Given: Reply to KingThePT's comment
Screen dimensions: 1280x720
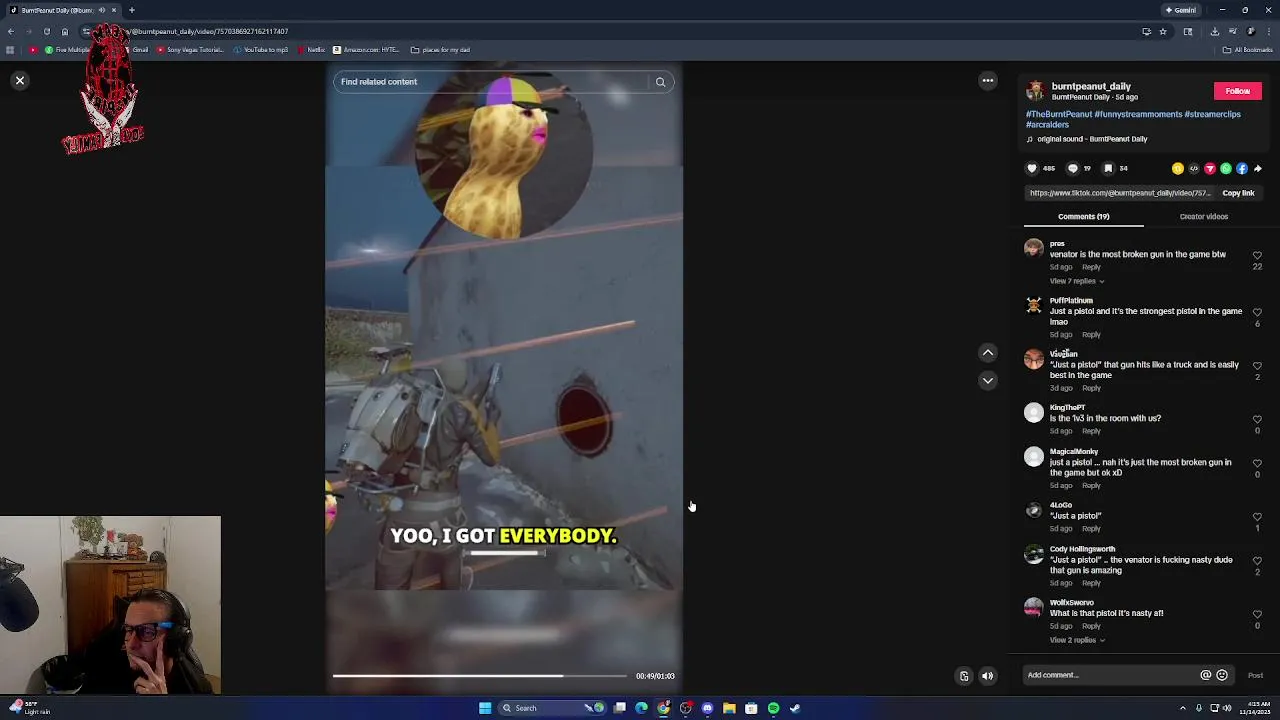Looking at the screenshot, I should (1091, 431).
